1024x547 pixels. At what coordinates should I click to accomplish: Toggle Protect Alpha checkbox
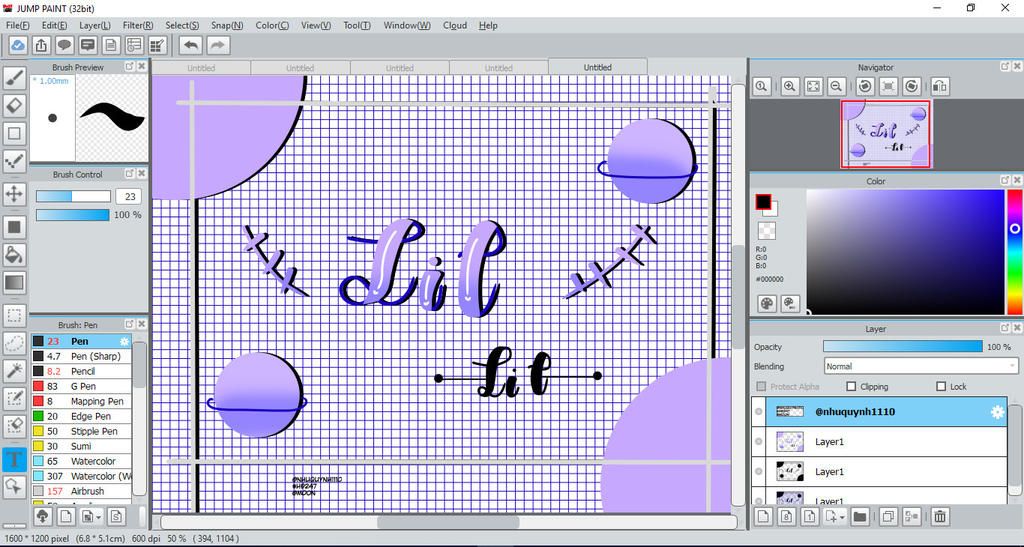pyautogui.click(x=761, y=386)
